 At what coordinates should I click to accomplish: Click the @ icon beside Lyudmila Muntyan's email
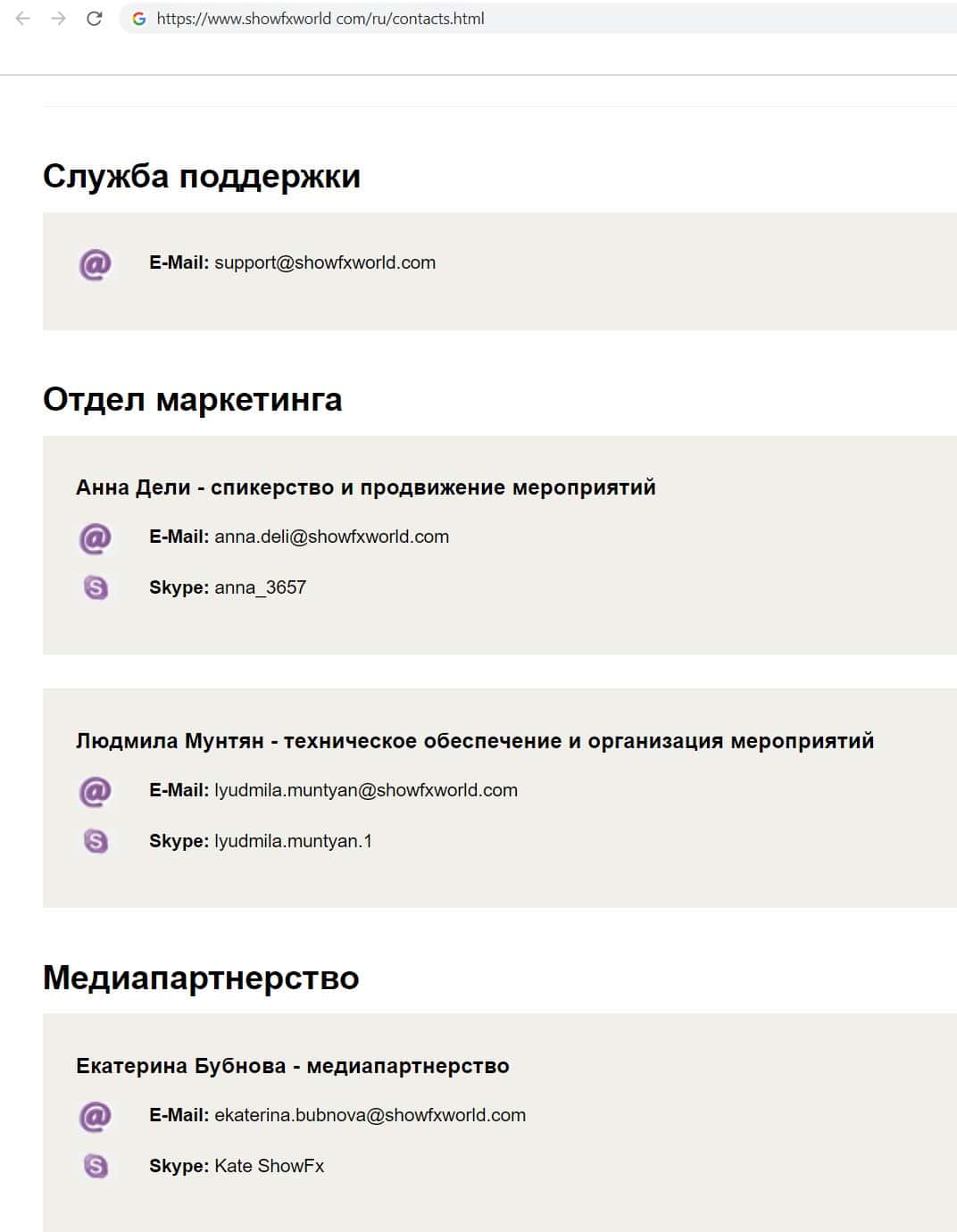click(x=96, y=792)
